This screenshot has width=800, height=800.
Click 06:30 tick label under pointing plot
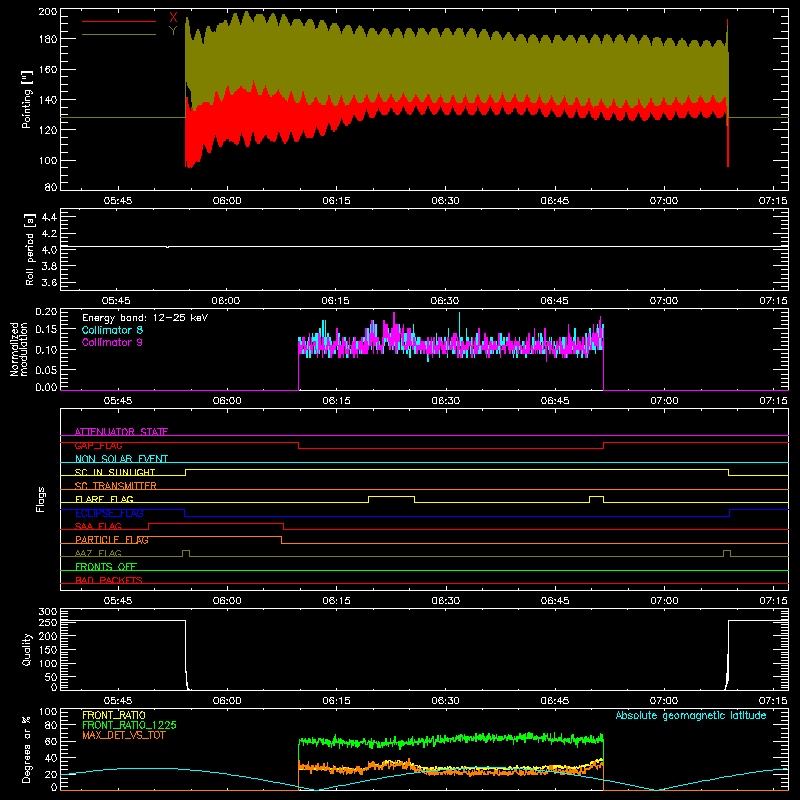445,201
